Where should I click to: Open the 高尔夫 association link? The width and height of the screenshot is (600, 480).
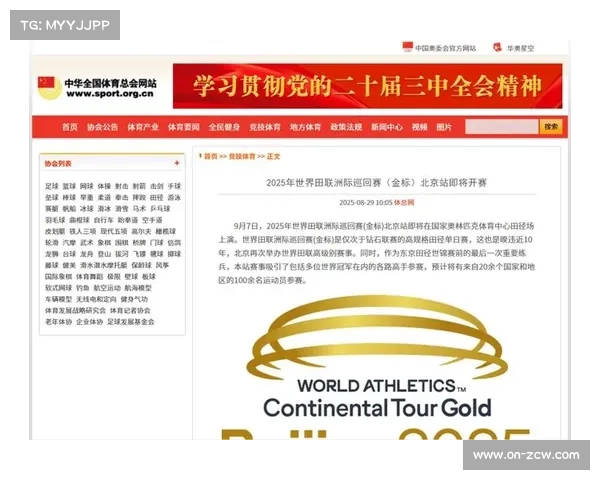coord(141,231)
